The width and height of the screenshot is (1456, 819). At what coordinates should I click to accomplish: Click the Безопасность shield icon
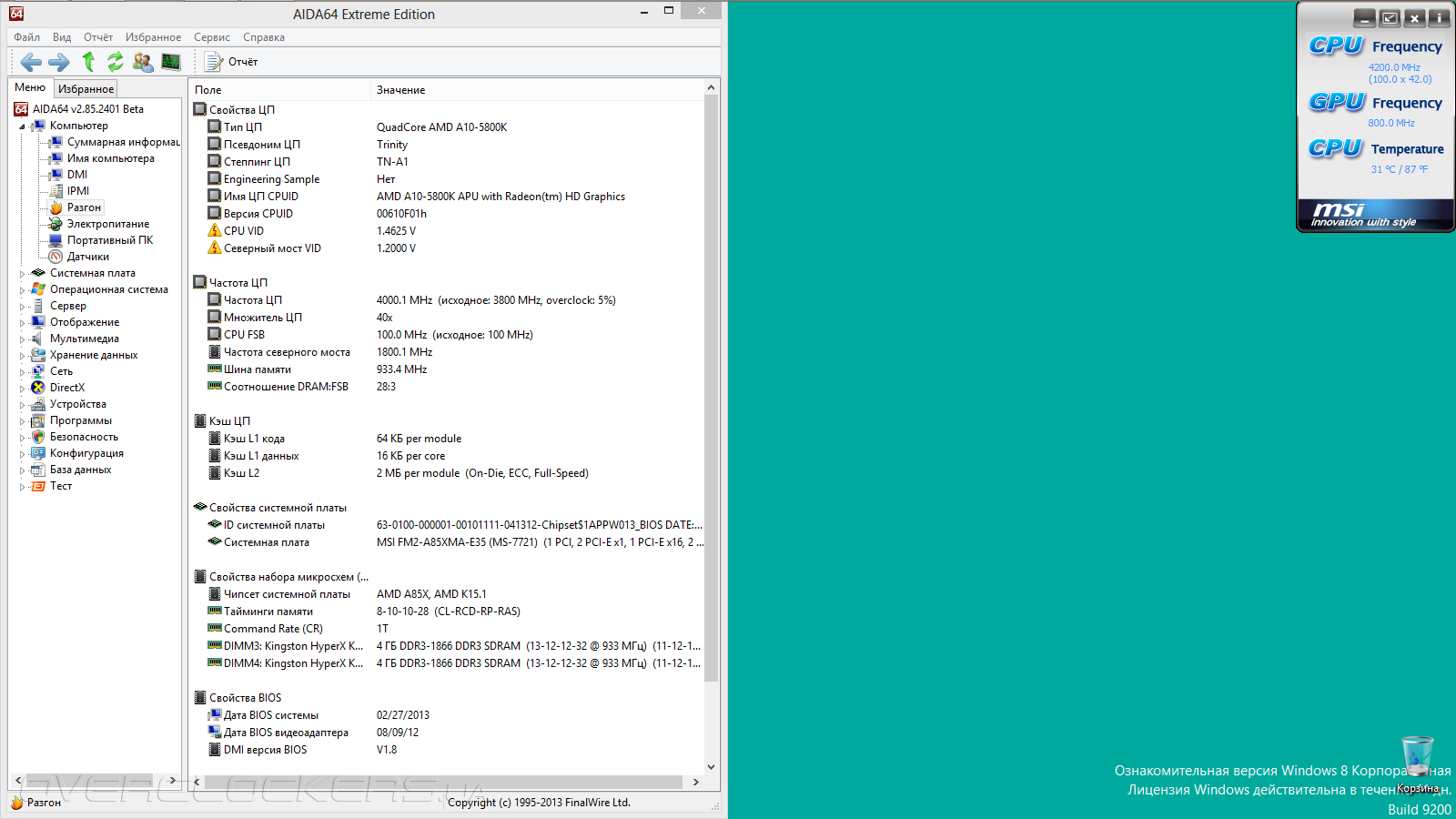38,437
